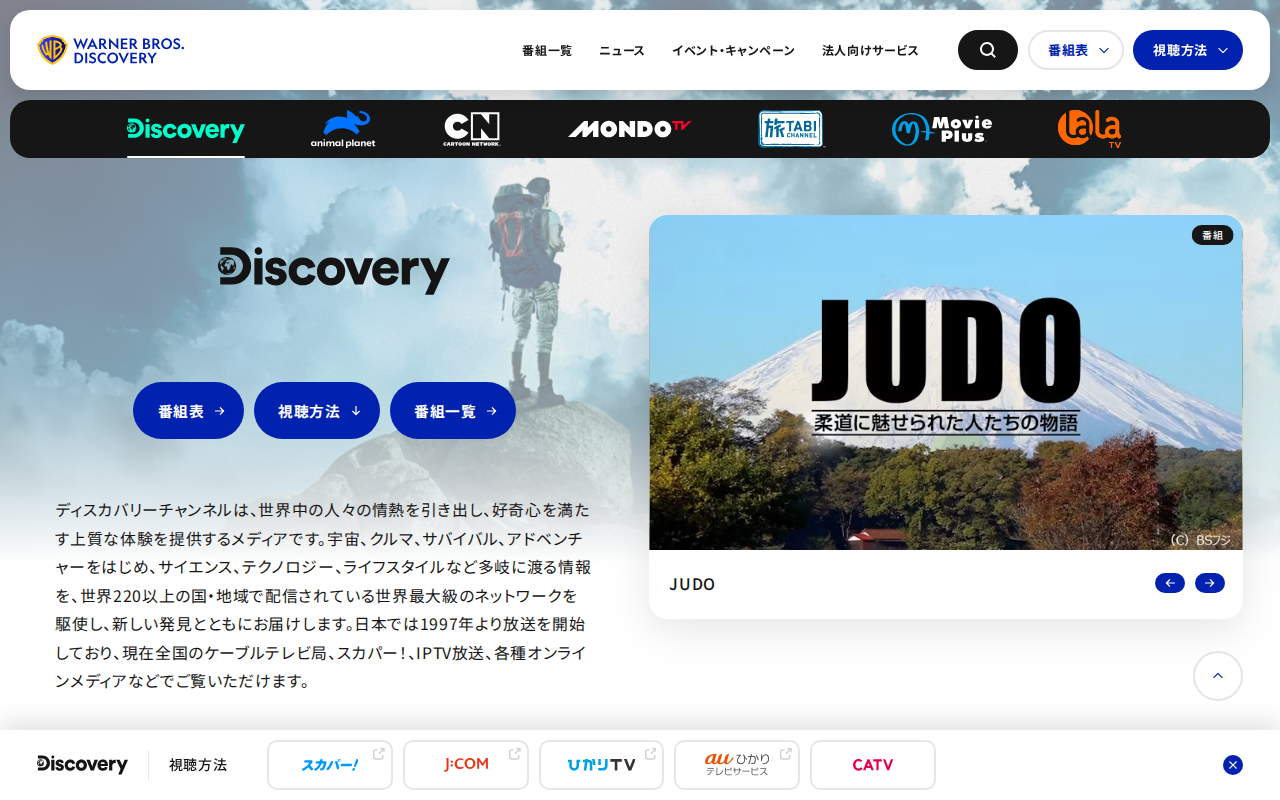Switch to the LaLa TV channel logo
Viewport: 1280px width, 800px height.
tap(1090, 129)
